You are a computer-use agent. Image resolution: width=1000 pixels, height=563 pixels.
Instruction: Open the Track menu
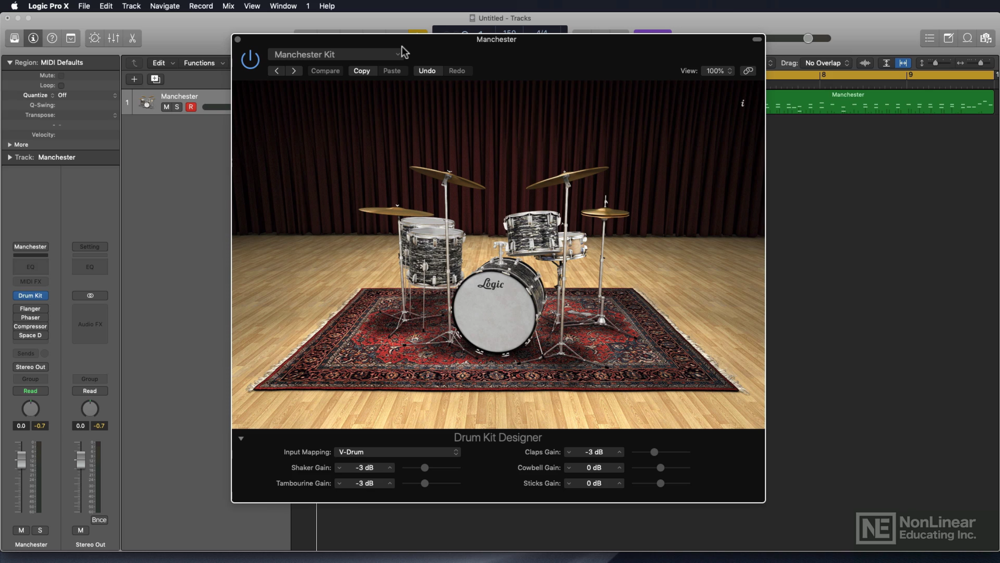pyautogui.click(x=131, y=6)
